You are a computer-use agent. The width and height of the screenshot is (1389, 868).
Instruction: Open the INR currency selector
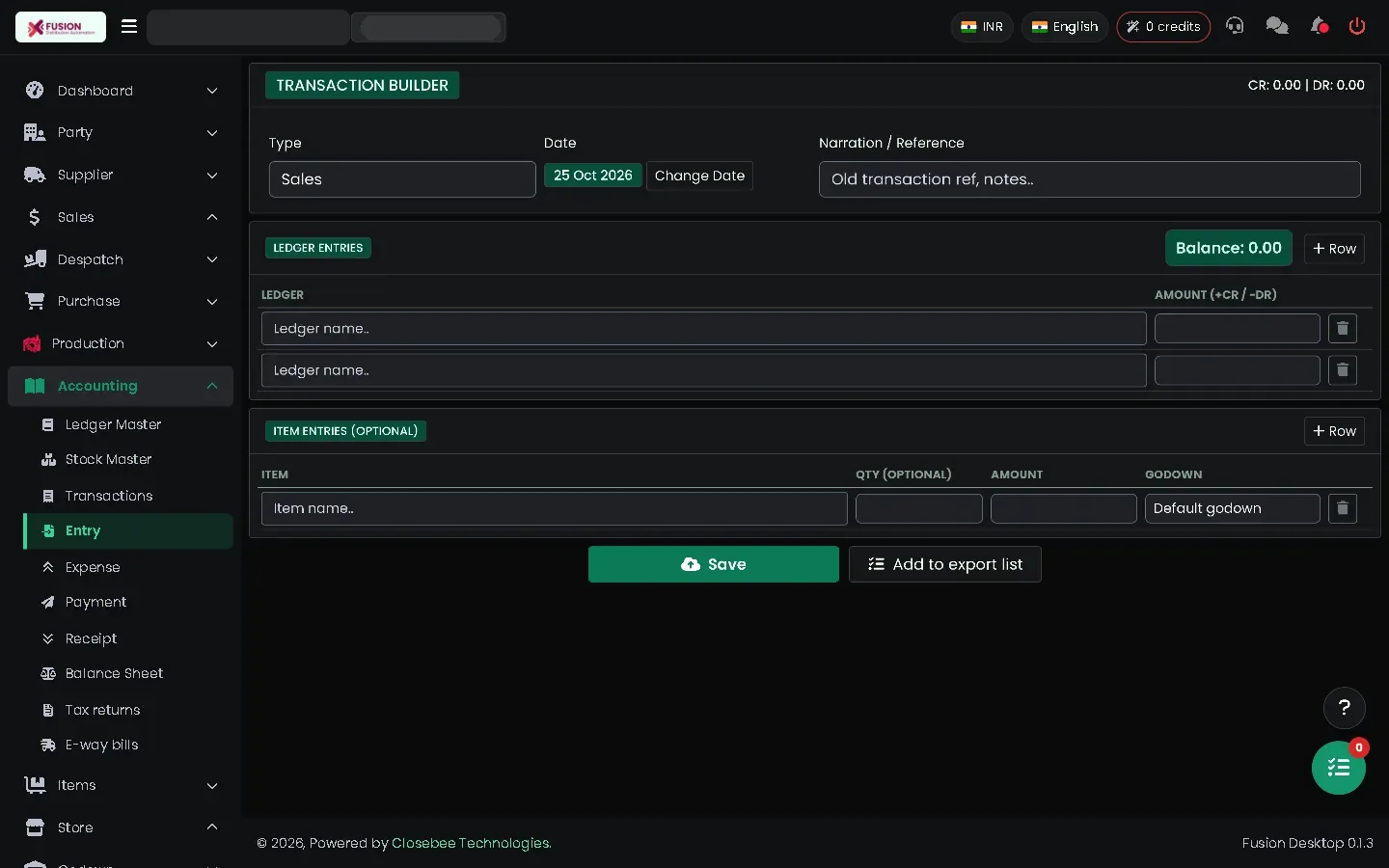pos(982,27)
